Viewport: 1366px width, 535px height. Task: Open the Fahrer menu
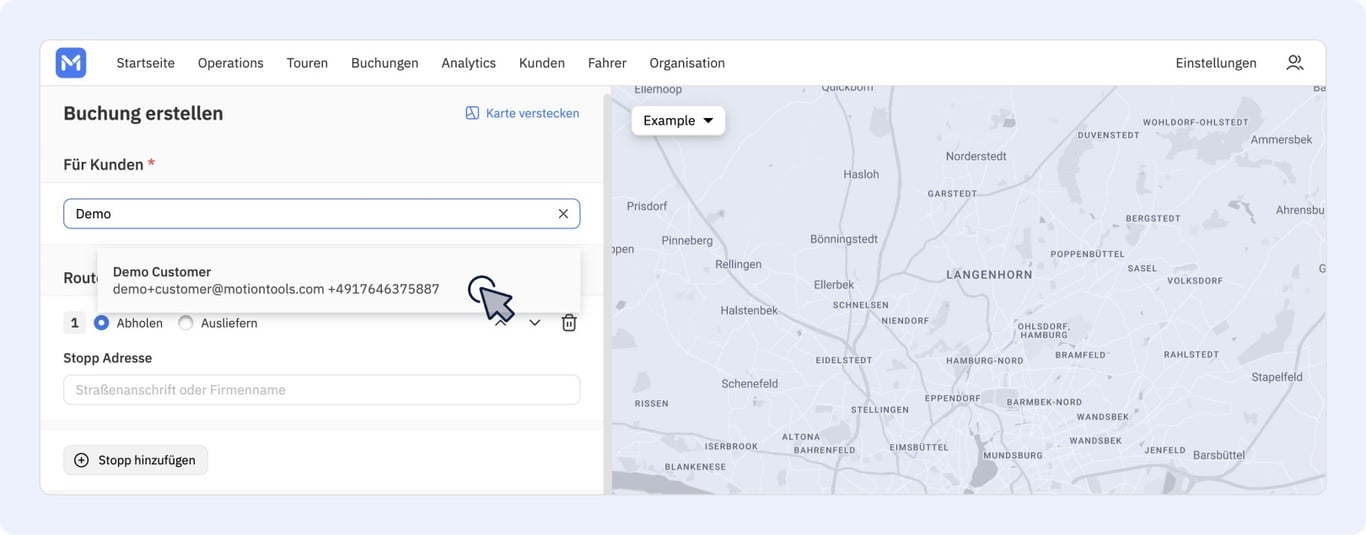click(607, 63)
